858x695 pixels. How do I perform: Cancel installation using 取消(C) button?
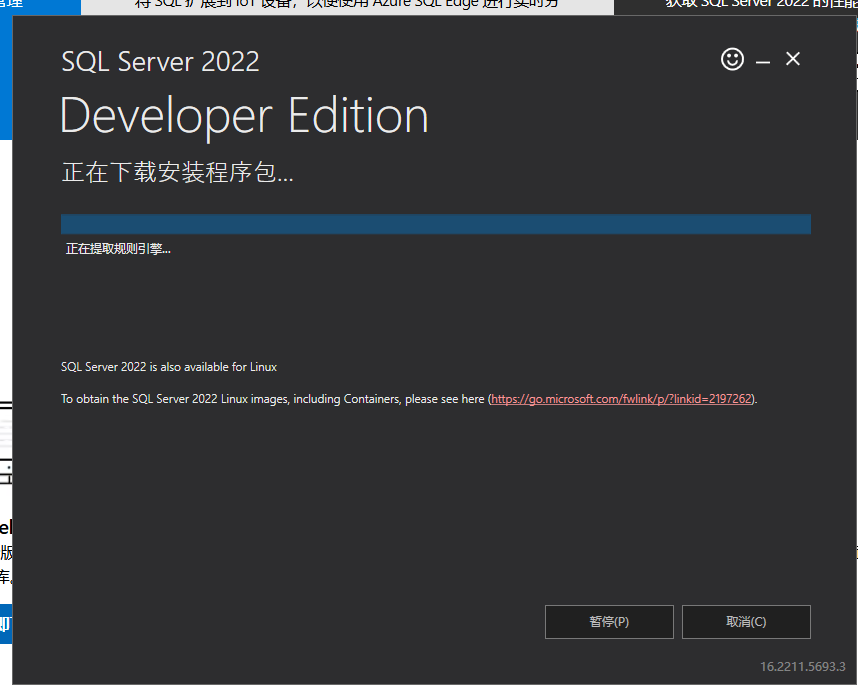[x=746, y=622]
